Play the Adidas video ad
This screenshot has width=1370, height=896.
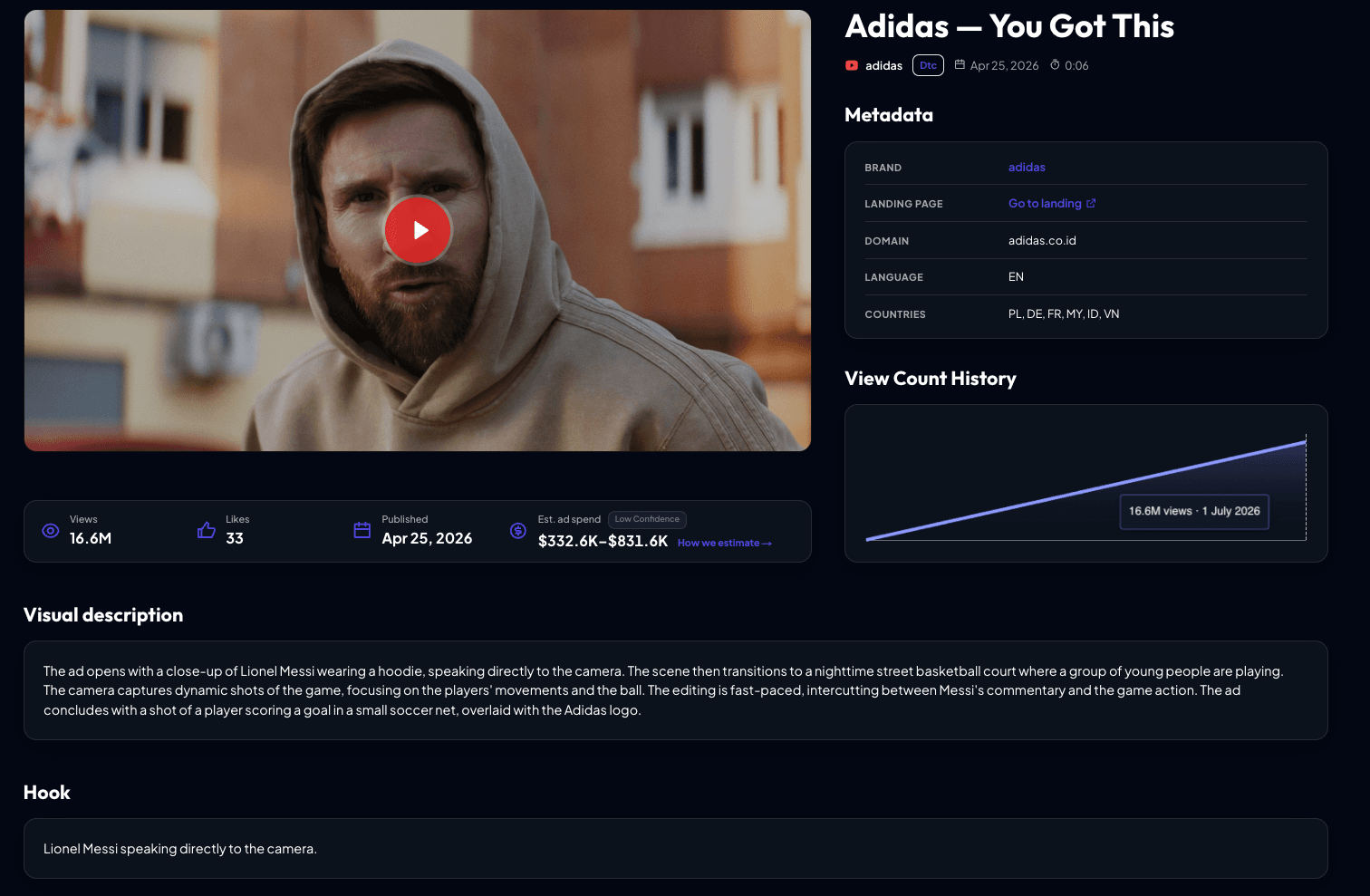pos(418,230)
